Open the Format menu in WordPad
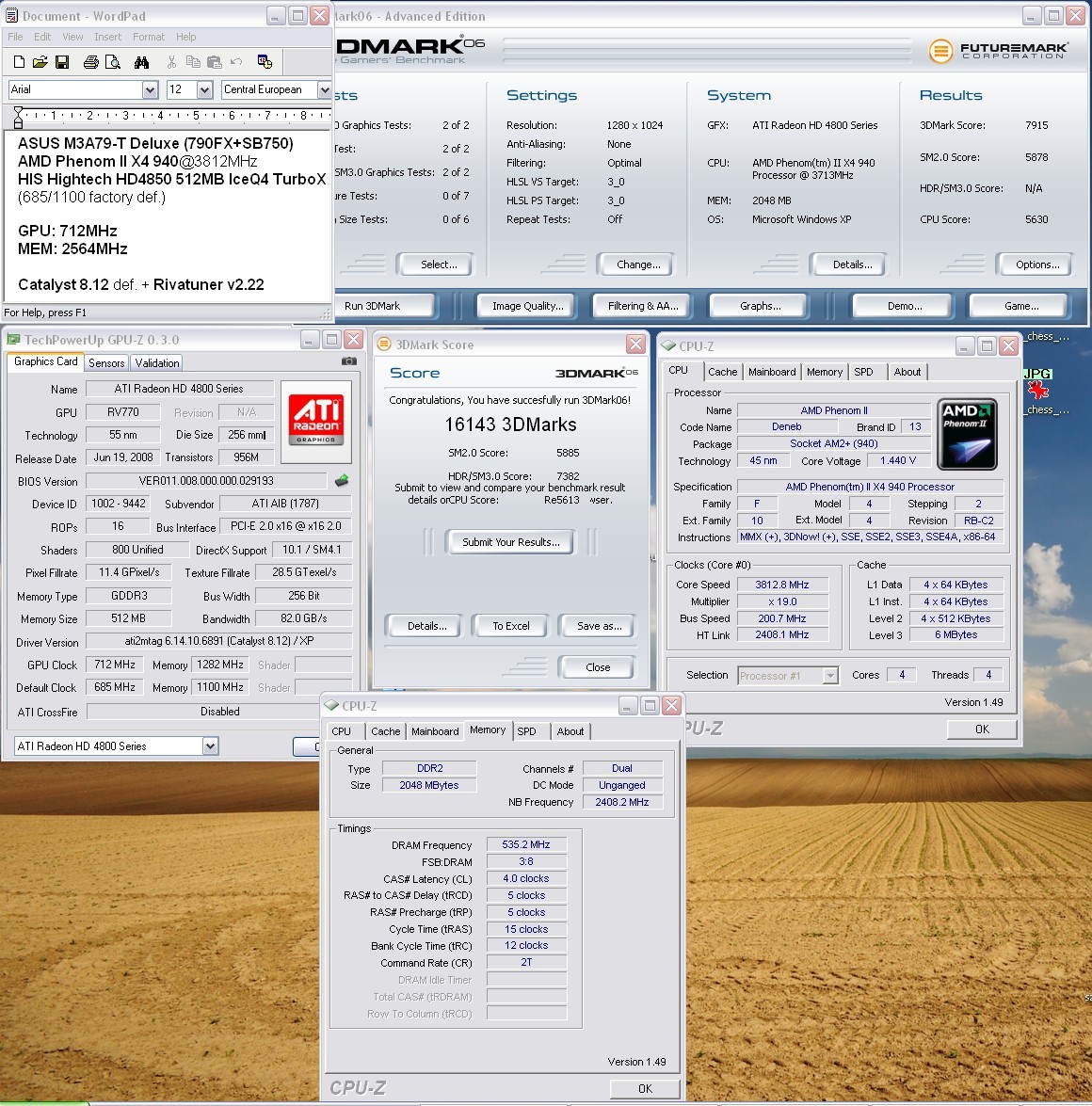This screenshot has width=1092, height=1106. [149, 37]
